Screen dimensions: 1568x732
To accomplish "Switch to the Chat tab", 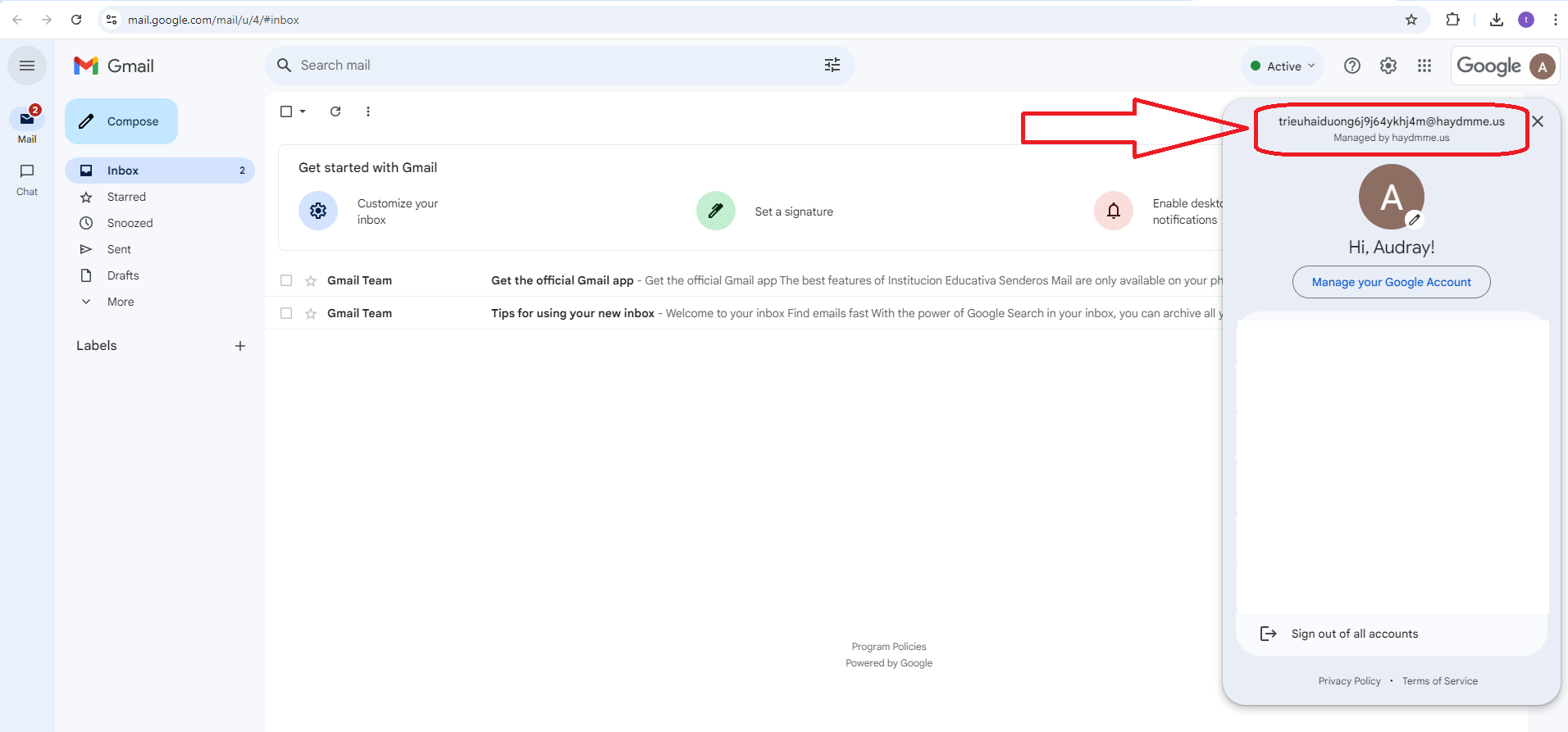I will pos(27,179).
